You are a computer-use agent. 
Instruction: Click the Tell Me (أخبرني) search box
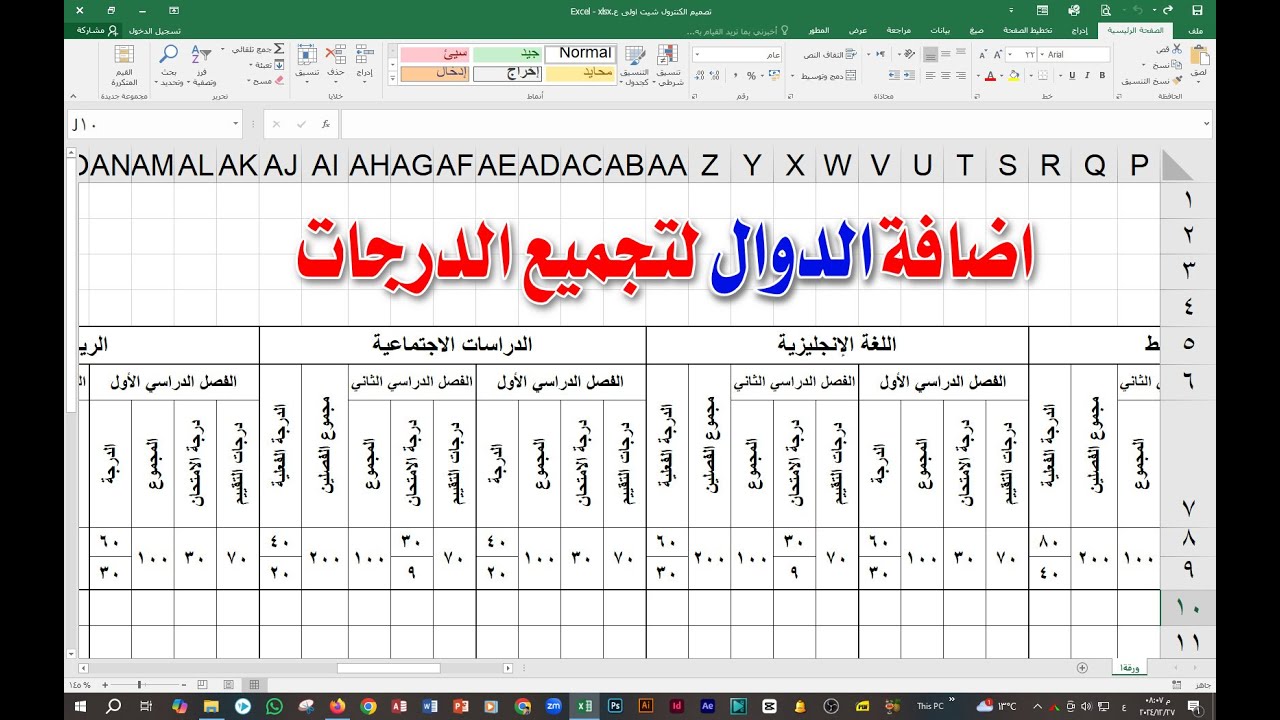tap(738, 31)
